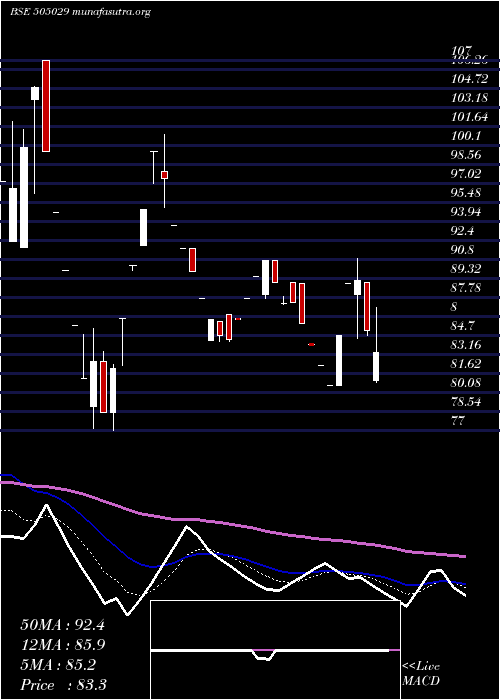Click the 80.08 price axis label
Image resolution: width=500 pixels, height=700 pixels.
point(467,383)
